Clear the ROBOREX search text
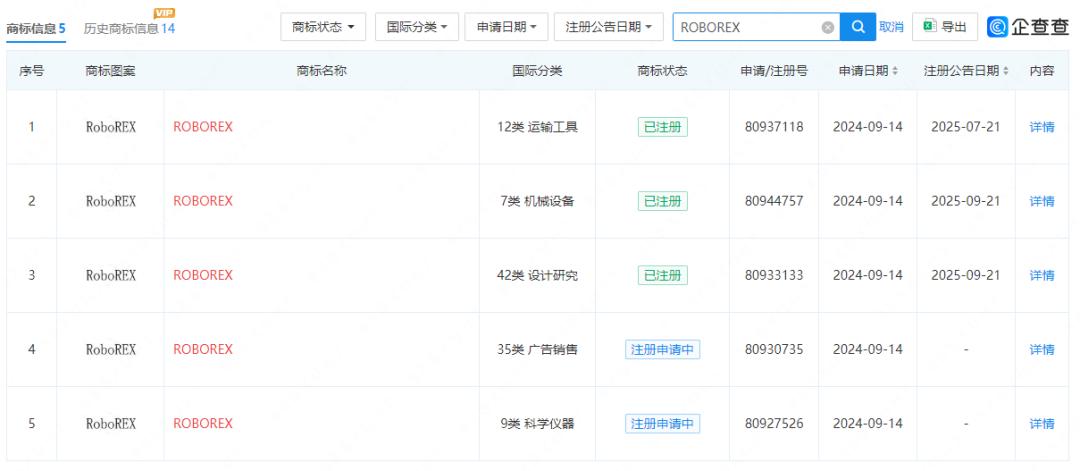This screenshot has height=471, width=1080. (827, 28)
